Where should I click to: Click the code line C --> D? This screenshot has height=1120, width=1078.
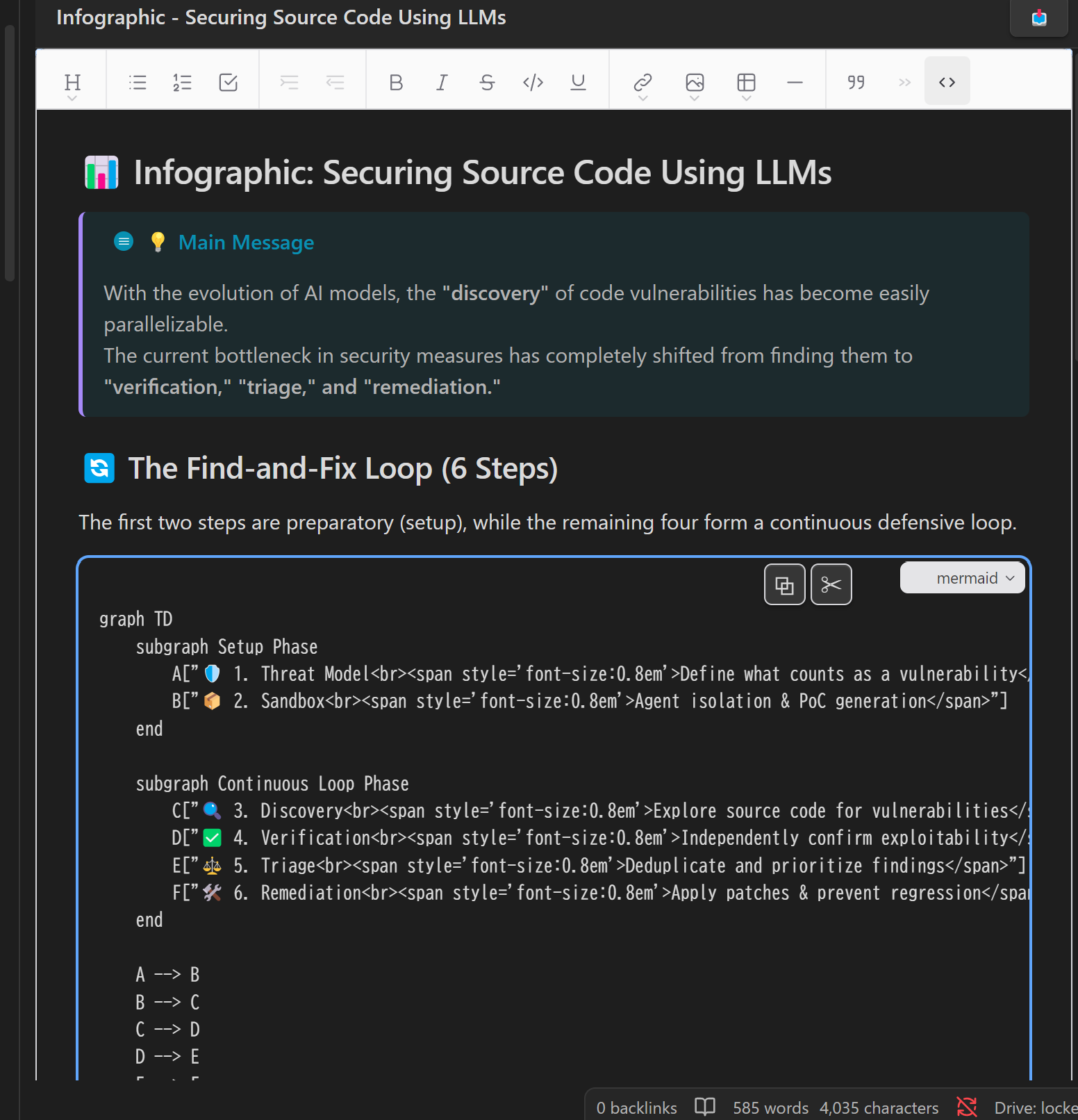(x=168, y=1030)
